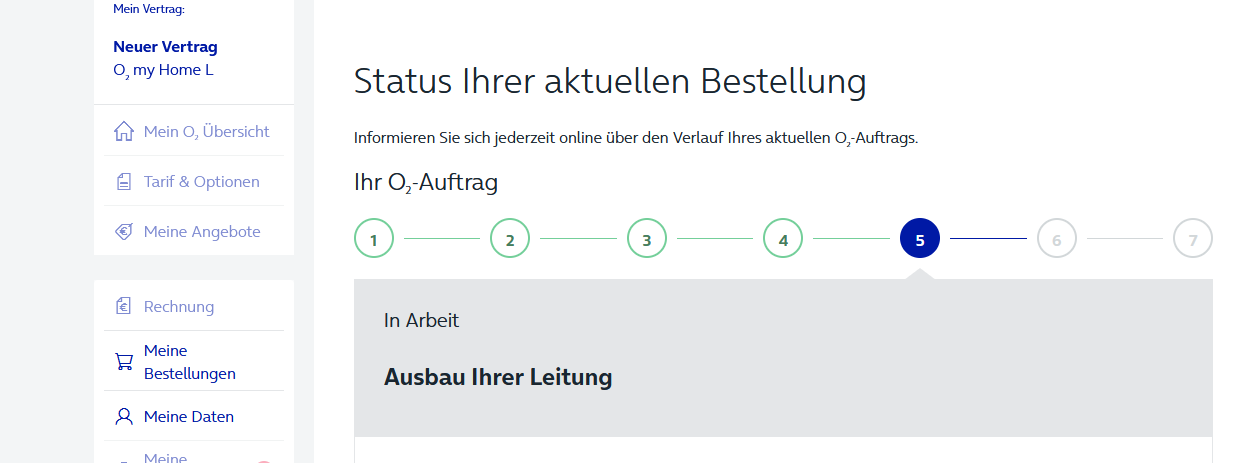The height and width of the screenshot is (463, 1250).
Task: Go to Meine Angebote
Action: coord(189,232)
